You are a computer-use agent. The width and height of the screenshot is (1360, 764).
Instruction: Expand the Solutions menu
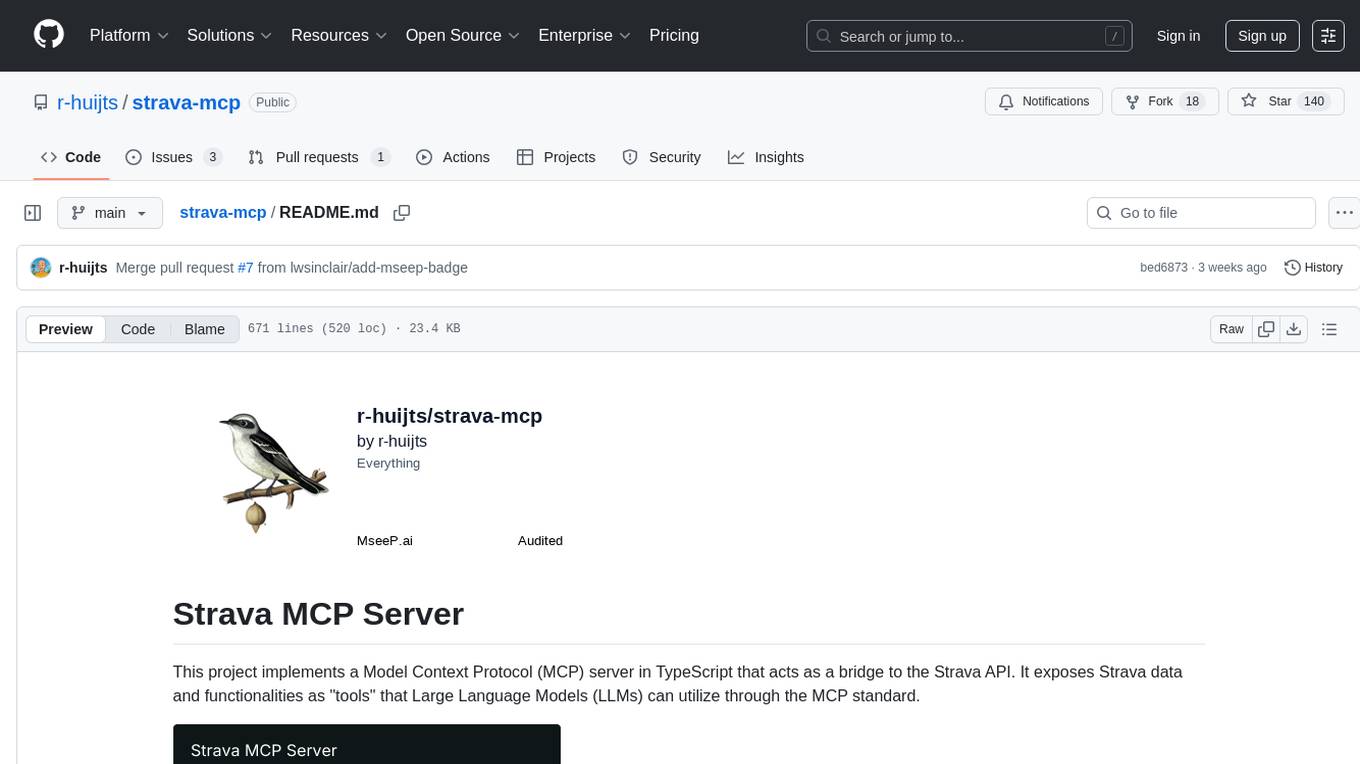pyautogui.click(x=229, y=35)
